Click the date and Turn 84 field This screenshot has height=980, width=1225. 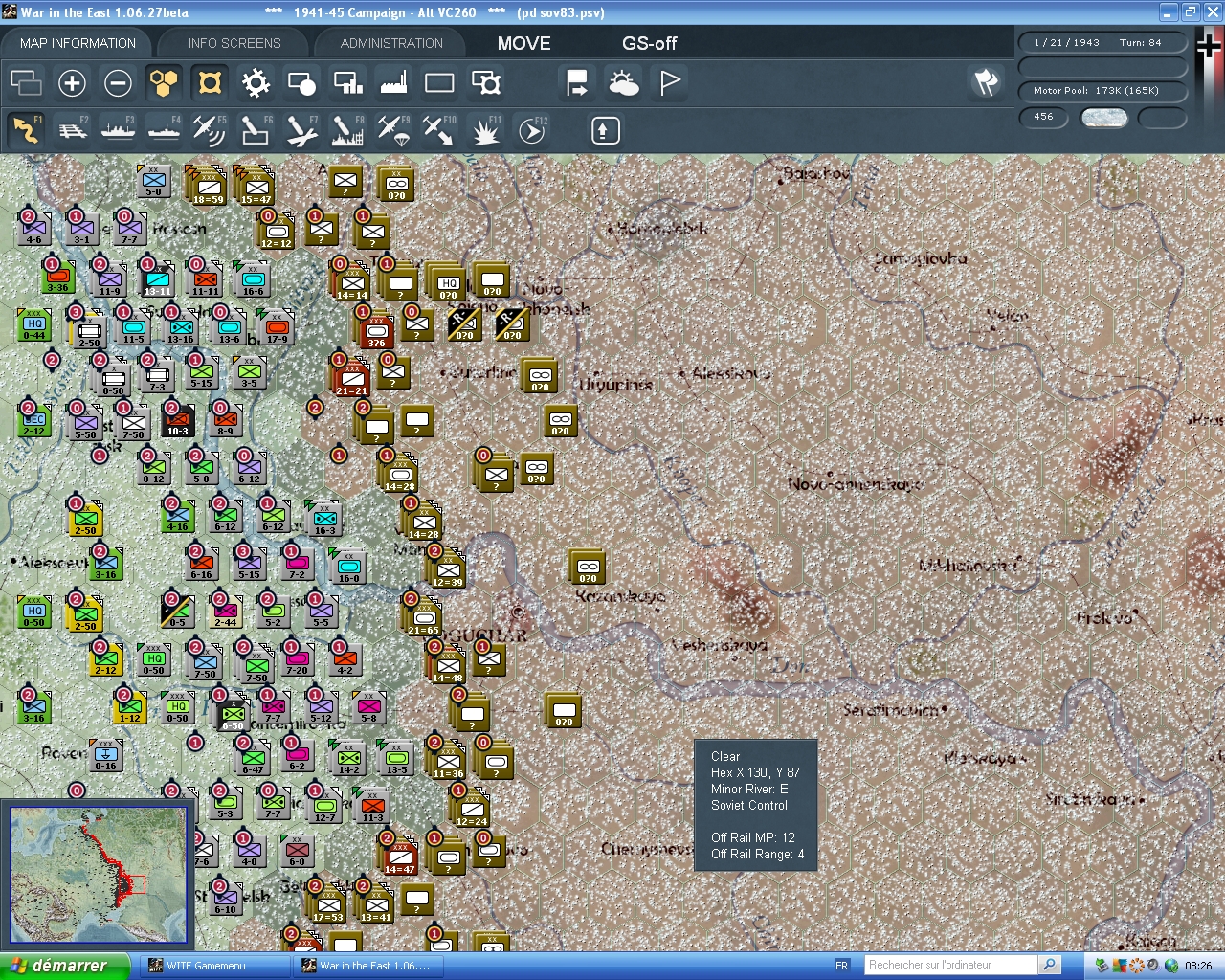click(x=1102, y=42)
